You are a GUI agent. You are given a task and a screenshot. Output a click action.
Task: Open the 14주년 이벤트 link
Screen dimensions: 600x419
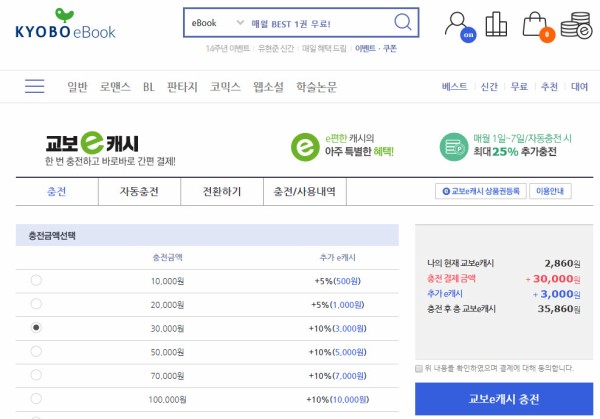tap(228, 48)
